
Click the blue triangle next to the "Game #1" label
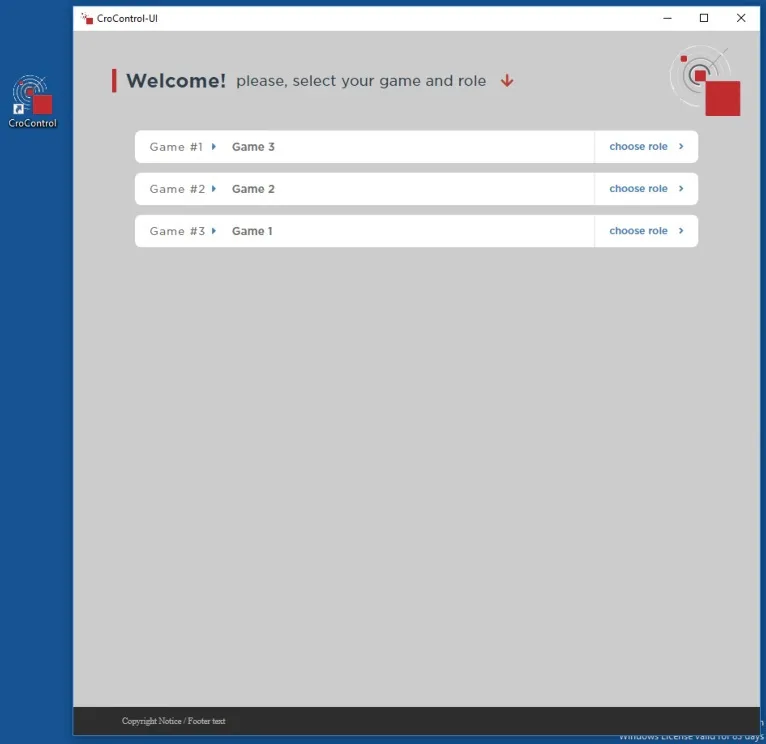pos(214,147)
